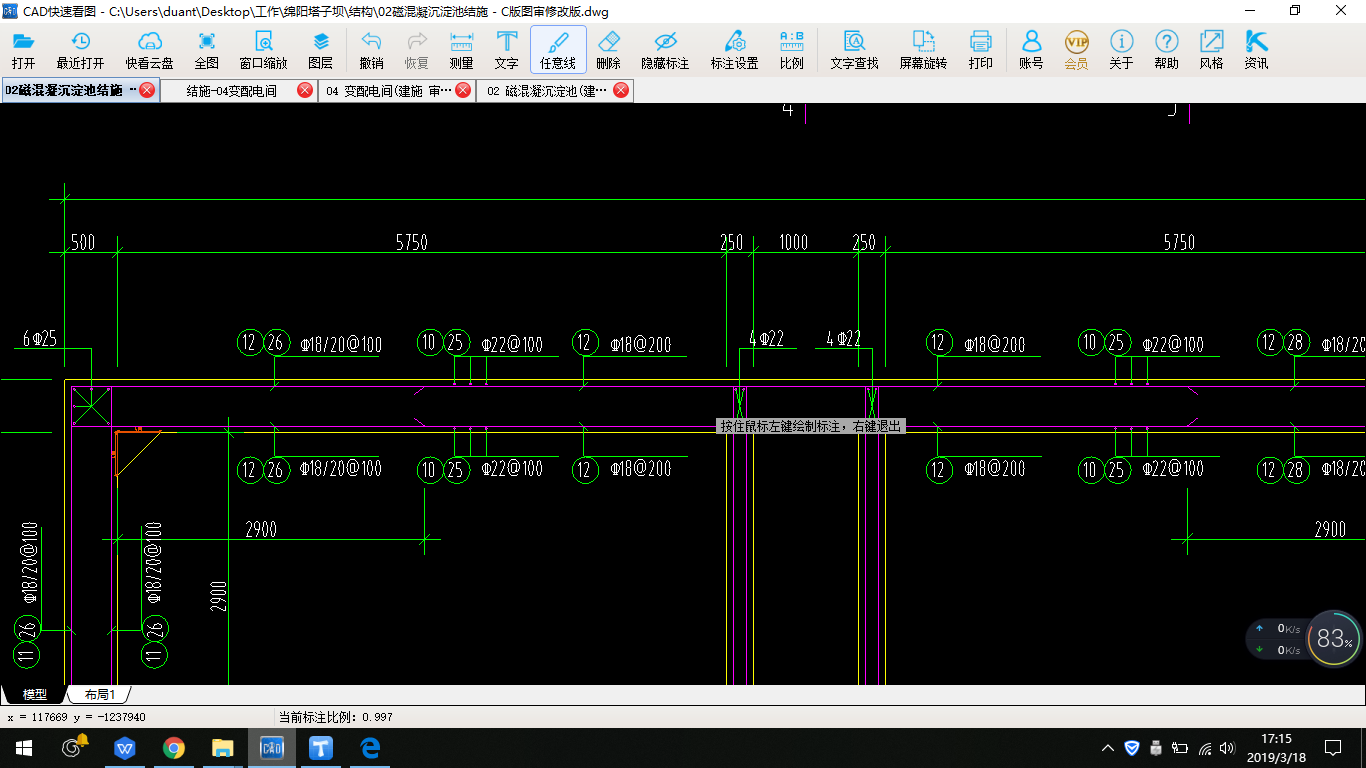Click the 83% memory accelerator widget

[1334, 638]
